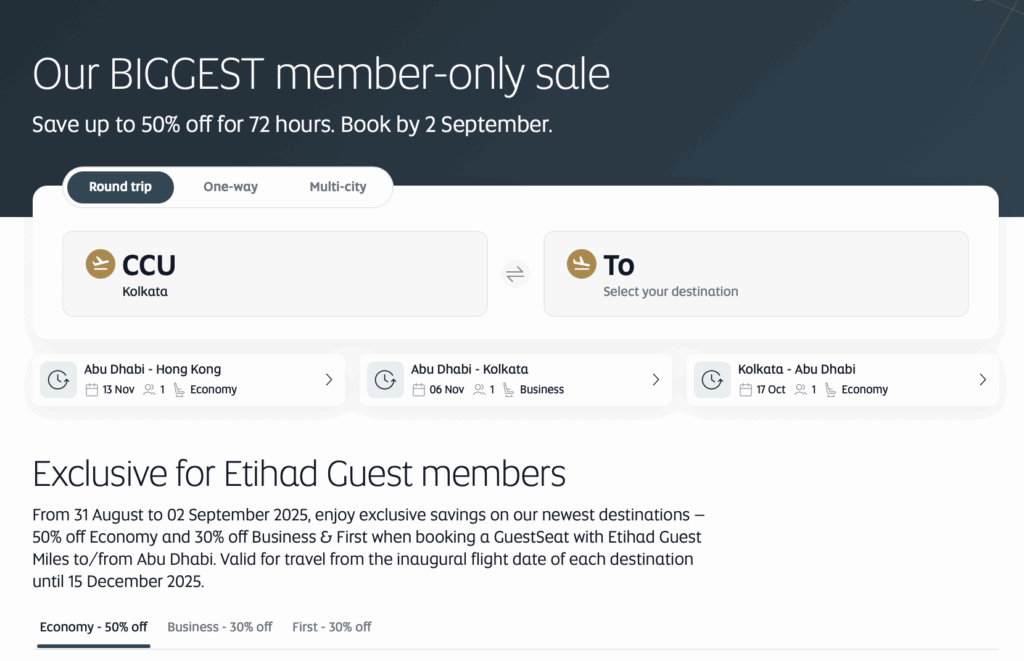Switch to the First - 30% off tab
Viewport: 1024px width, 661px height.
331,627
